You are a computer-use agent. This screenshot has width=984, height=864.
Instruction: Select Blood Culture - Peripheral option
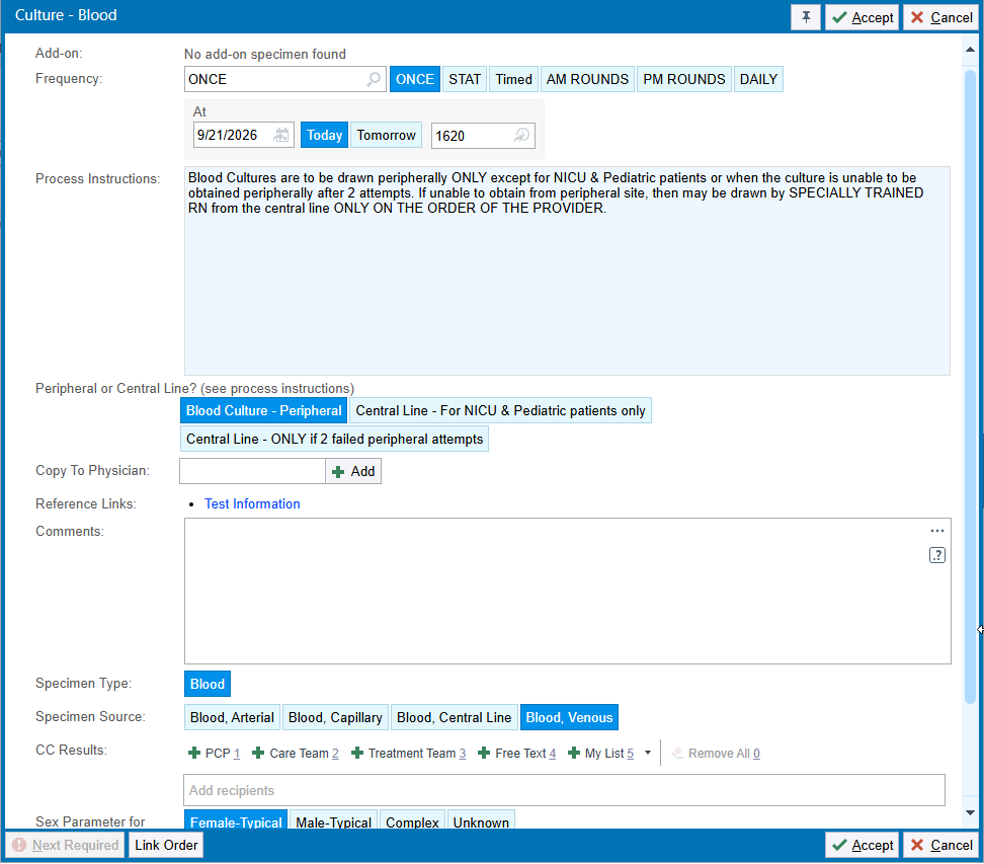[264, 411]
